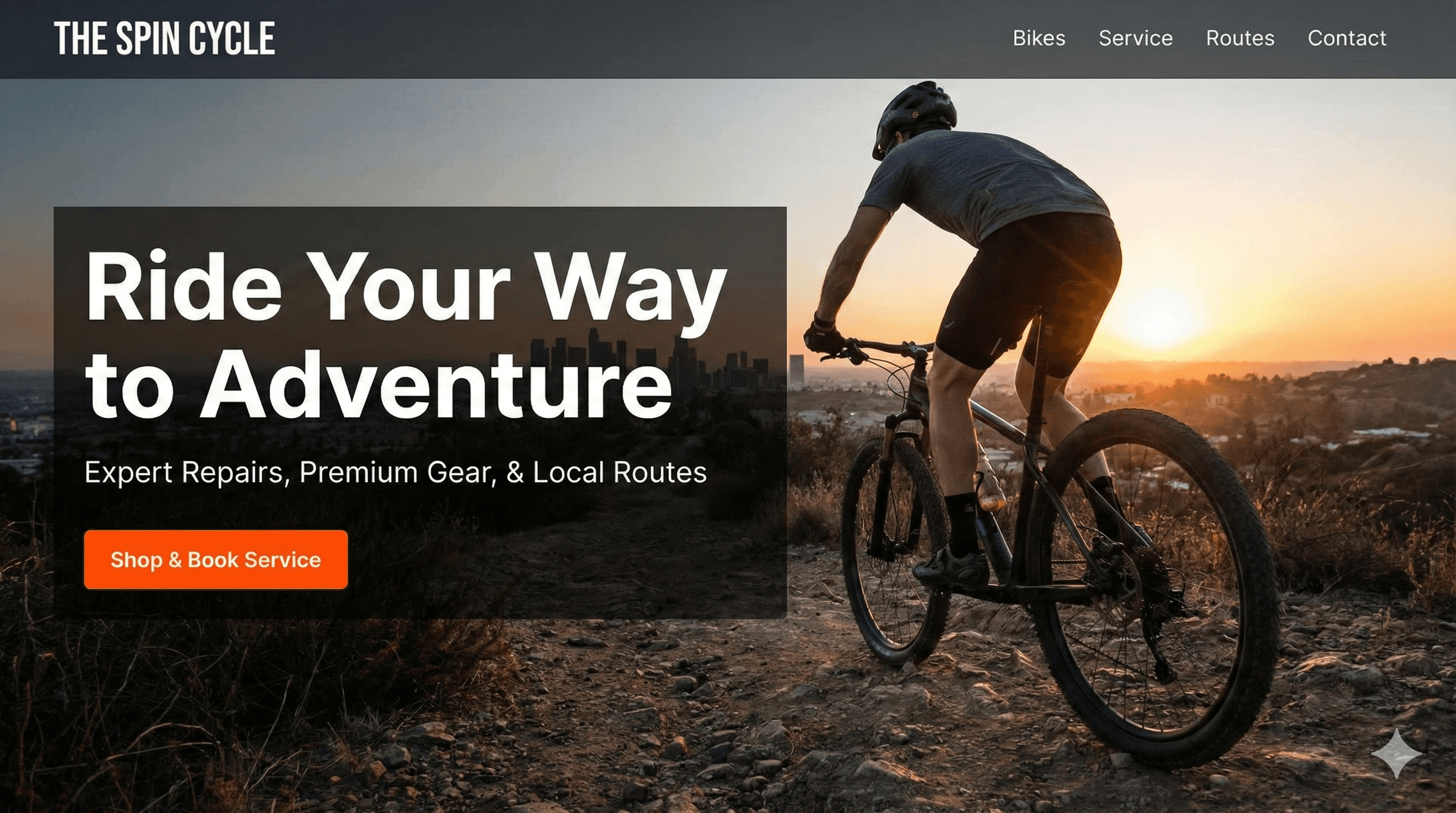This screenshot has height=813, width=1456.
Task: Open the Bikes navigation link
Action: pos(1039,39)
